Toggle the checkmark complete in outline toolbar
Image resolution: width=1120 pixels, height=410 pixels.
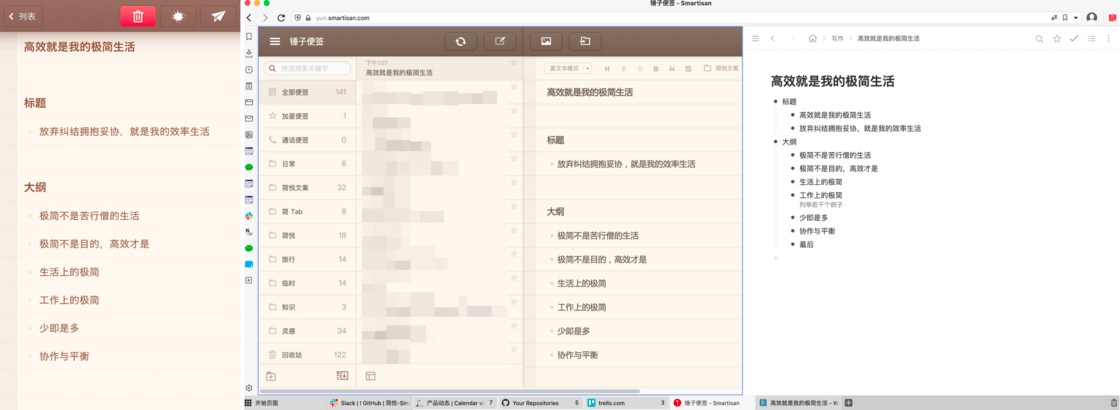1074,39
